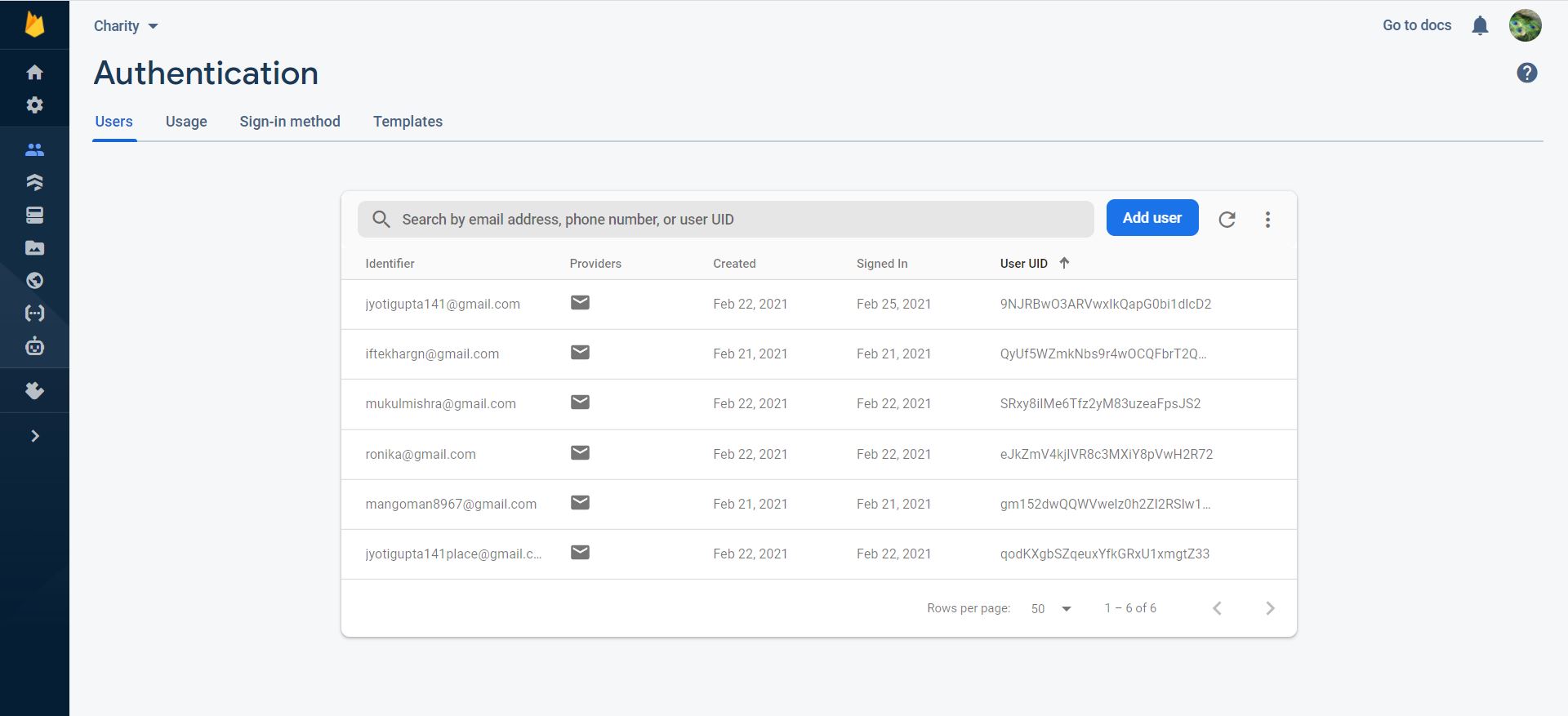This screenshot has height=716, width=1568.
Task: Open rows per page dropdown
Action: click(1050, 608)
